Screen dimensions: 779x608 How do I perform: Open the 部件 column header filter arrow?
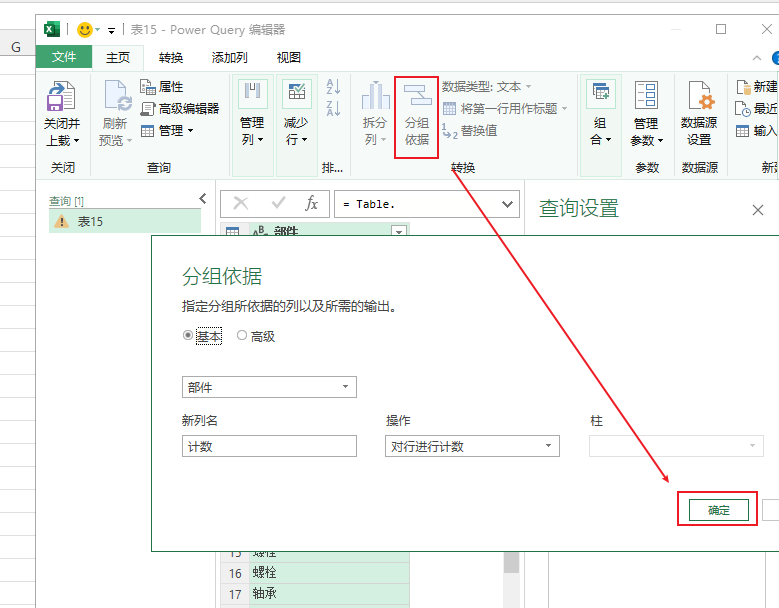[x=399, y=231]
